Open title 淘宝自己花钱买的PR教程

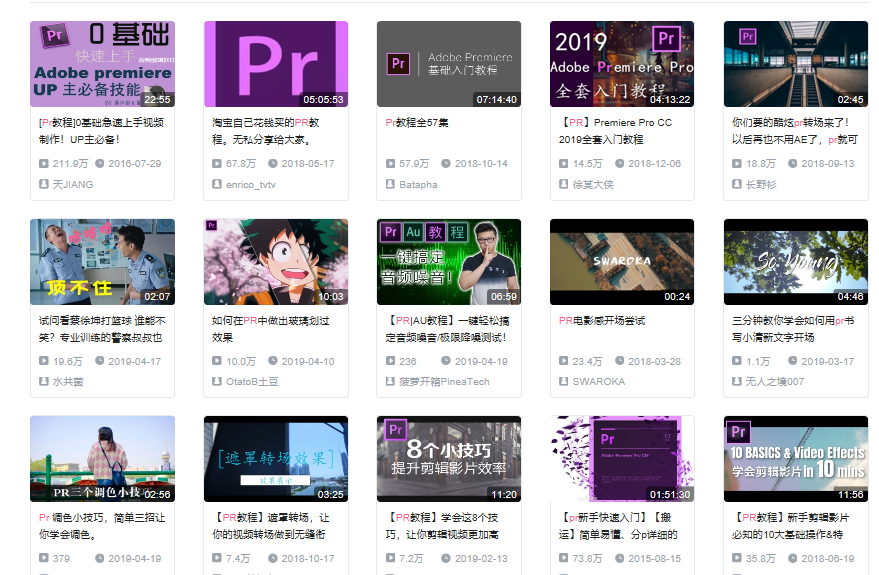266,131
